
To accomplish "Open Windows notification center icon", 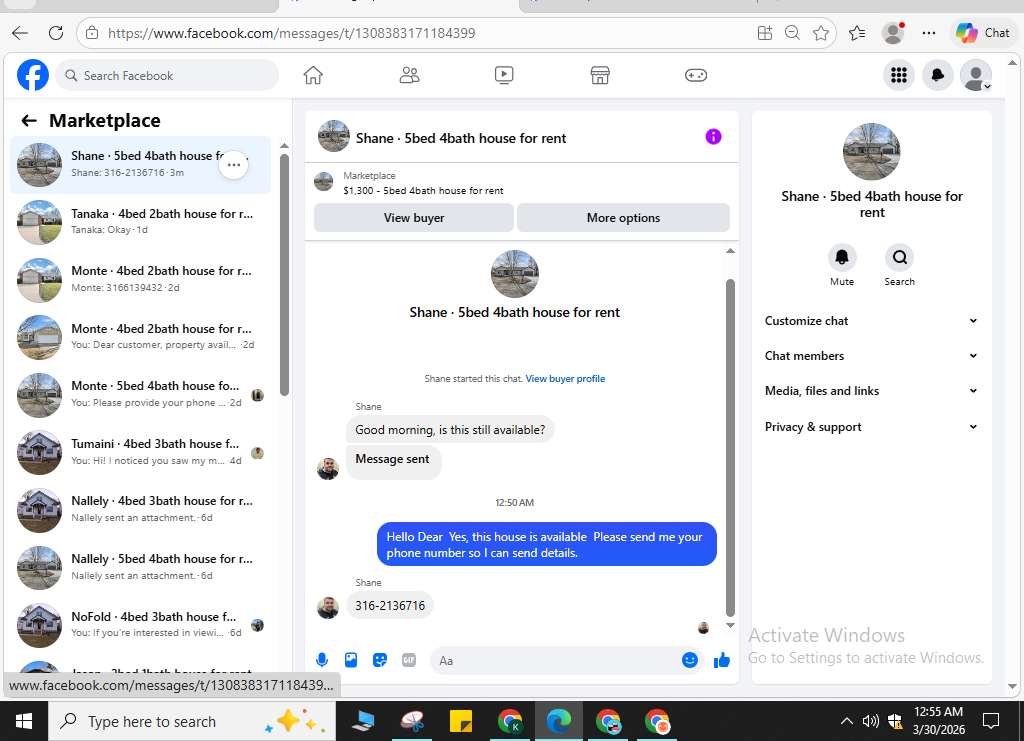I will click(991, 721).
